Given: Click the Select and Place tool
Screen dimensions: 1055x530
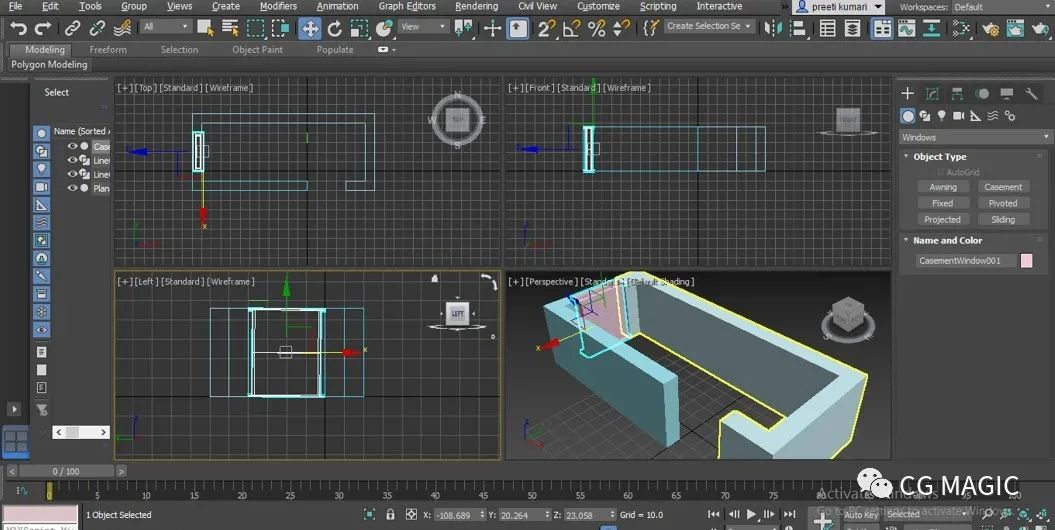Looking at the screenshot, I should (x=384, y=28).
